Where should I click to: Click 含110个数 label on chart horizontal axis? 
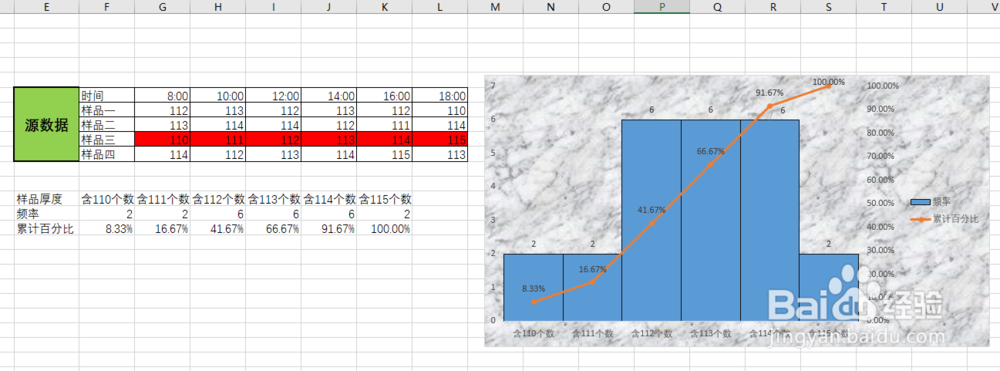click(534, 333)
